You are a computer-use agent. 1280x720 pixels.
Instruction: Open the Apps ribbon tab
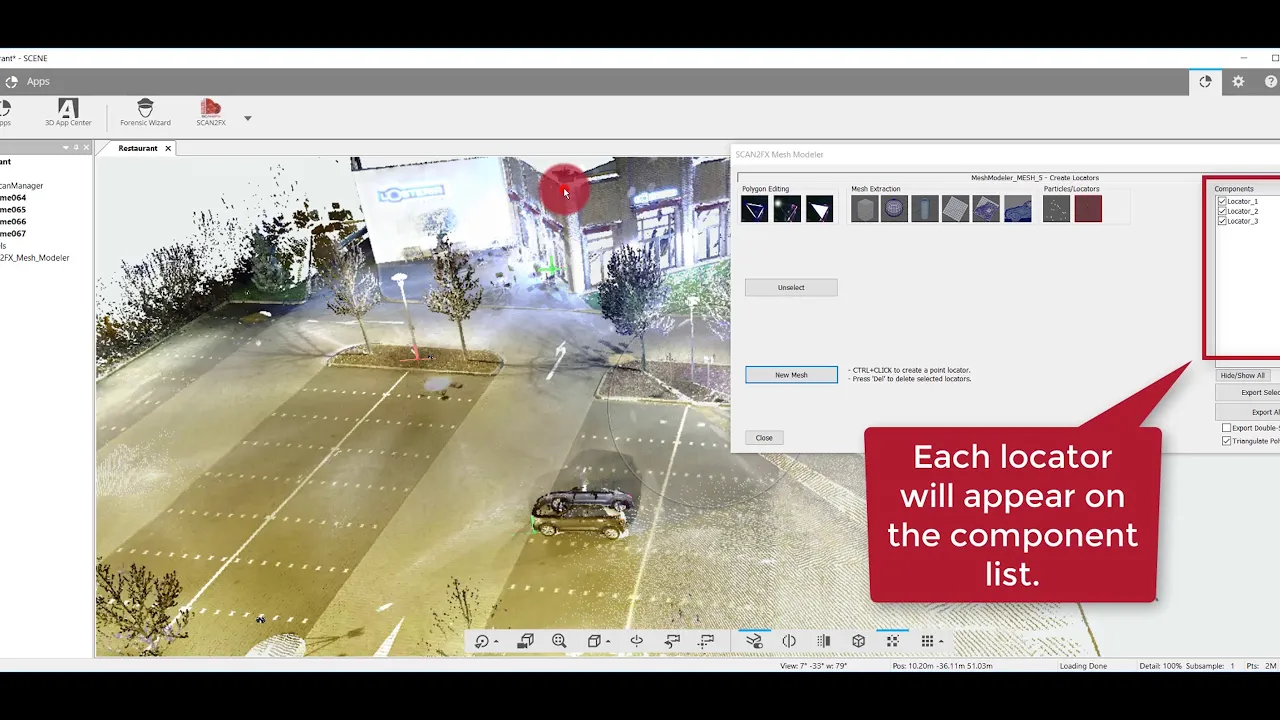pyautogui.click(x=38, y=82)
